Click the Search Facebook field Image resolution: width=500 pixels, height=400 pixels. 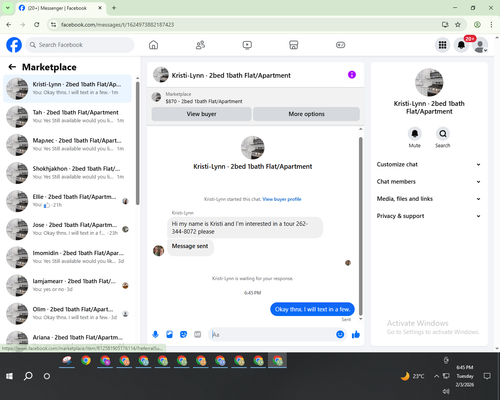click(x=80, y=45)
